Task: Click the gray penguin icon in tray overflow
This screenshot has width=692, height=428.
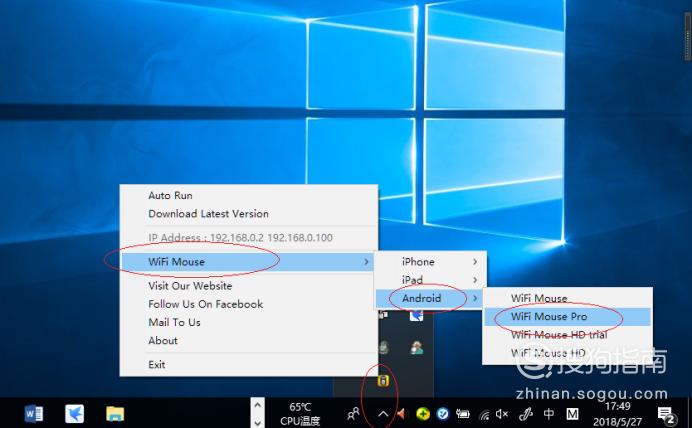Action: [384, 348]
